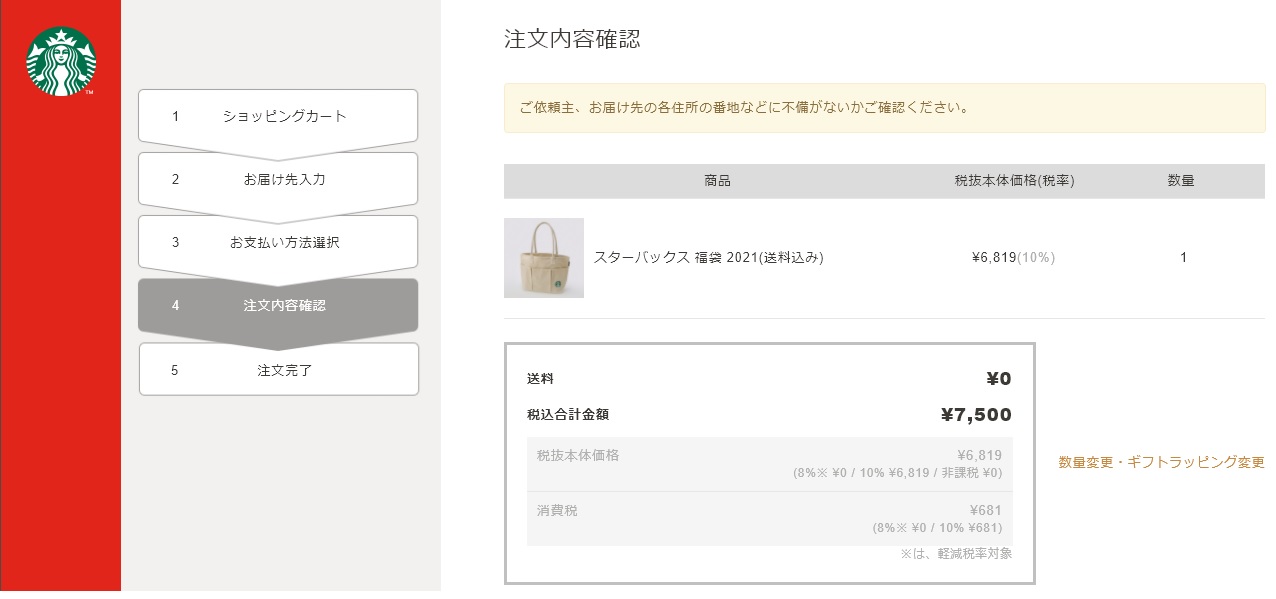Click the 数量 column header
Image resolution: width=1276 pixels, height=599 pixels.
tap(1181, 181)
